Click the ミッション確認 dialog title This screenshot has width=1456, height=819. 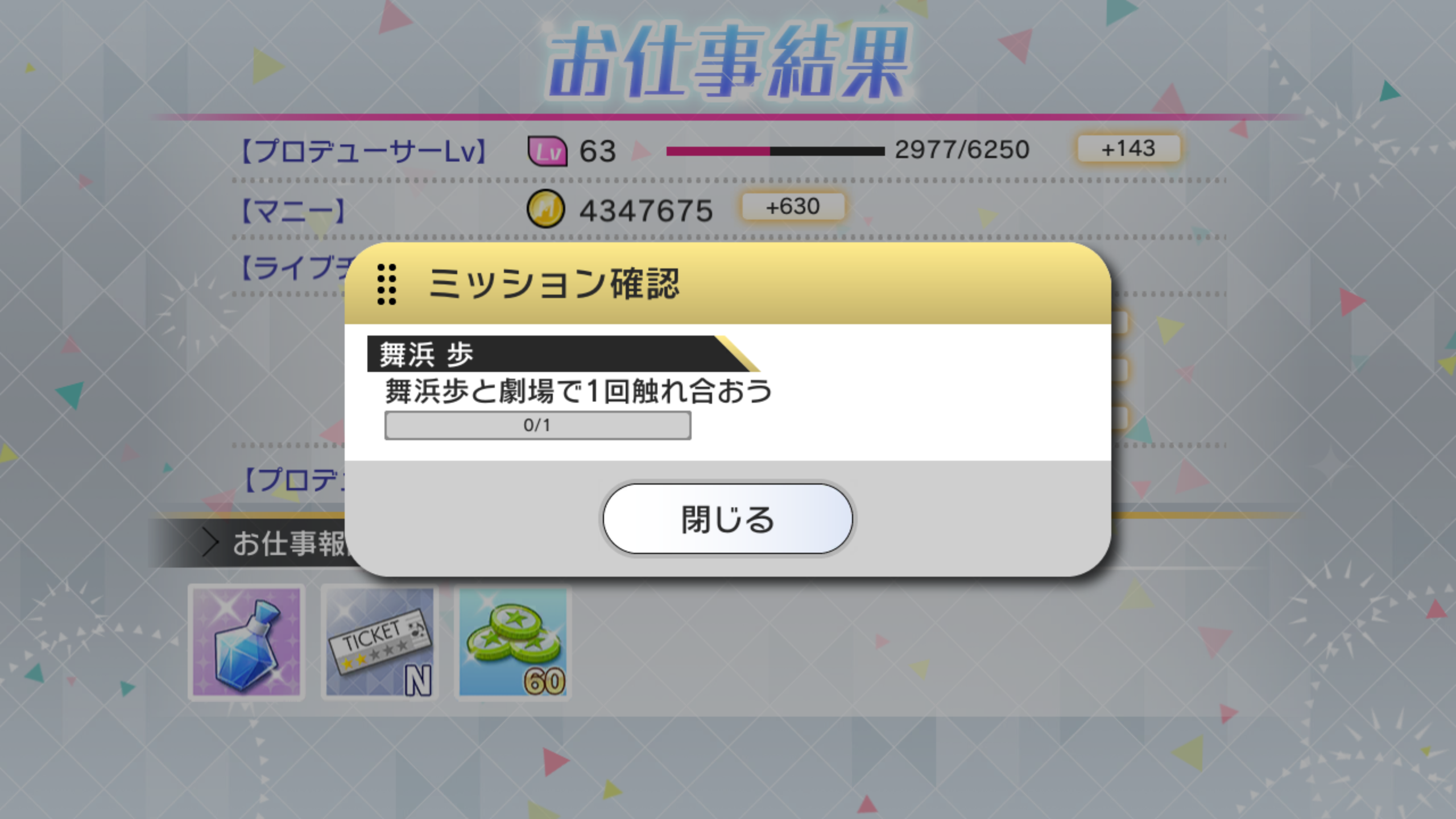[x=554, y=284]
